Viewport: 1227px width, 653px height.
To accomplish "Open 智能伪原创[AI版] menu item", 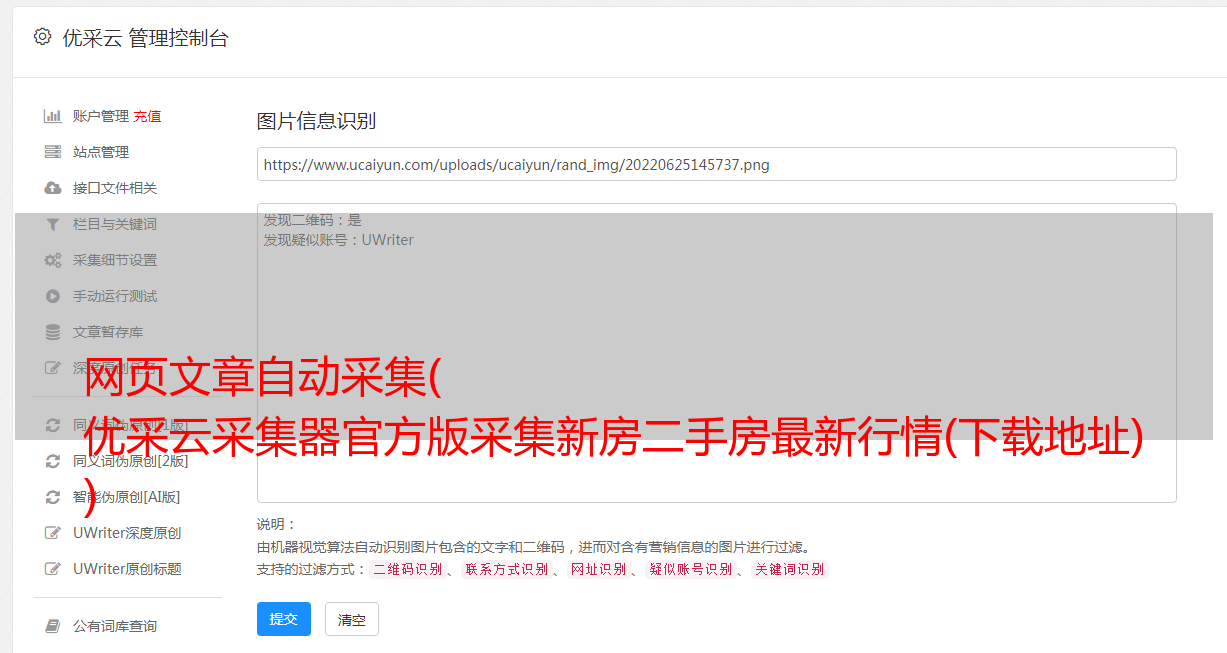I will (x=126, y=497).
